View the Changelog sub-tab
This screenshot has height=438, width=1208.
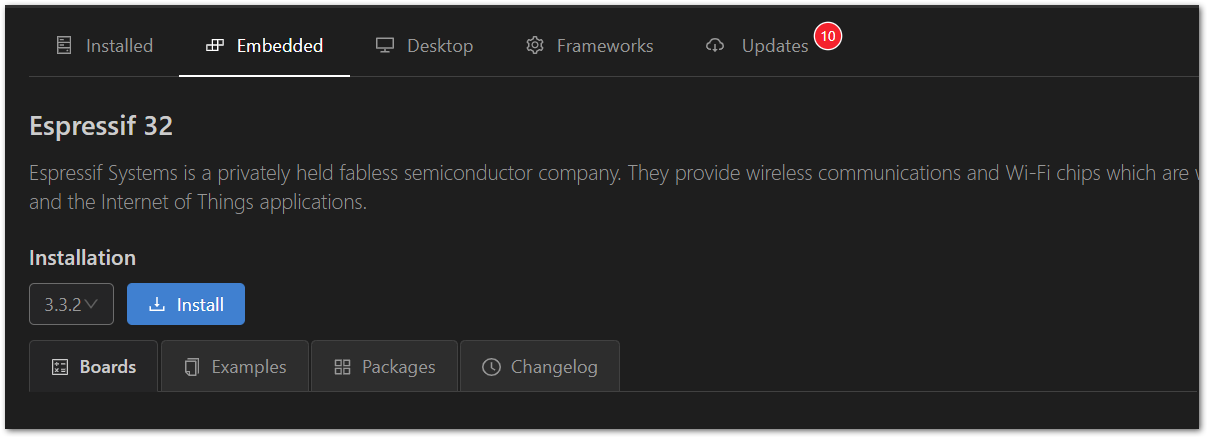point(540,367)
